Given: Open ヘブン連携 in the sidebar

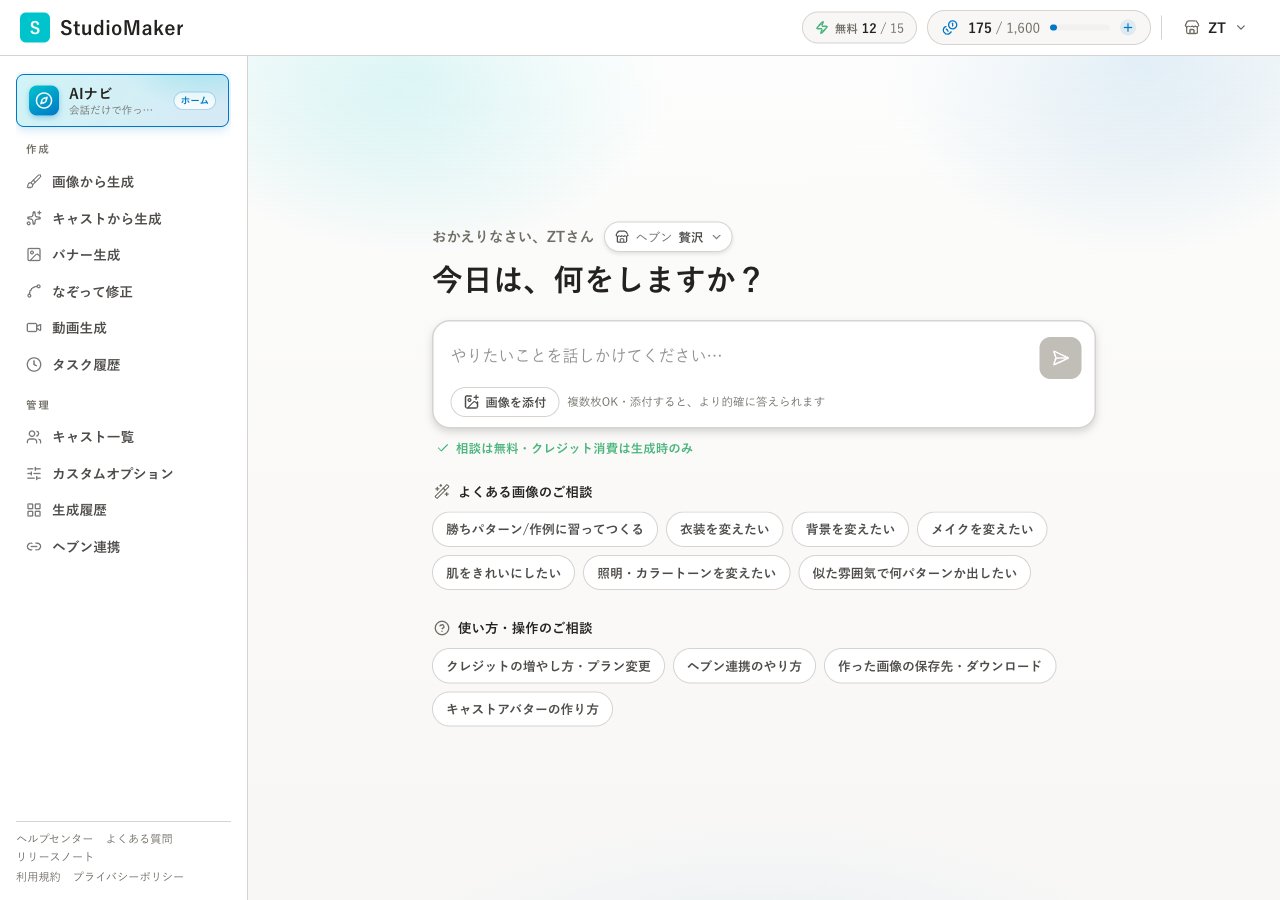Looking at the screenshot, I should (x=123, y=546).
